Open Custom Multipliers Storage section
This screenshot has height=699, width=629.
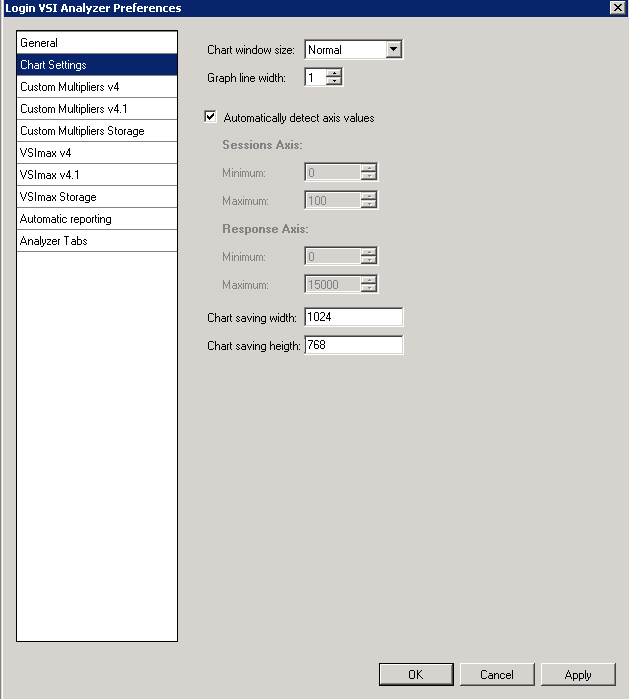point(97,131)
